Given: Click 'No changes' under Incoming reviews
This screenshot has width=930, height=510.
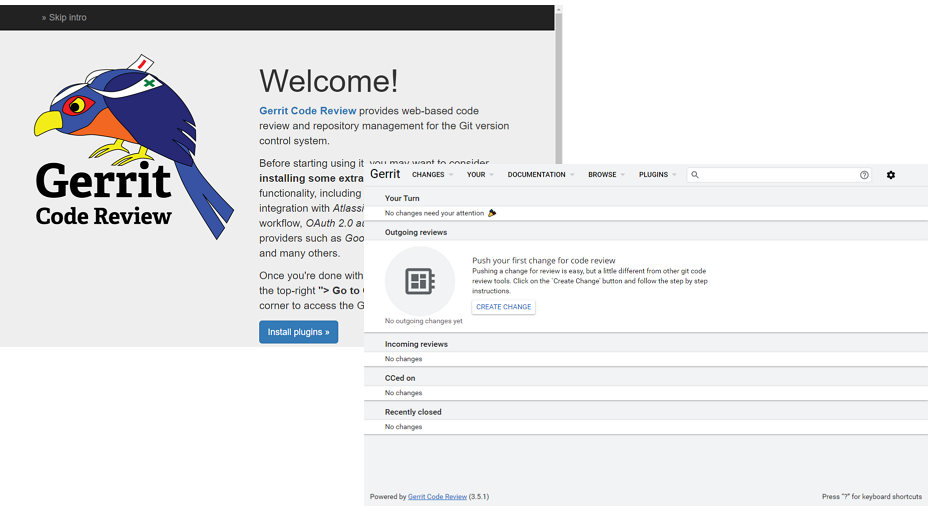Looking at the screenshot, I should 403,359.
